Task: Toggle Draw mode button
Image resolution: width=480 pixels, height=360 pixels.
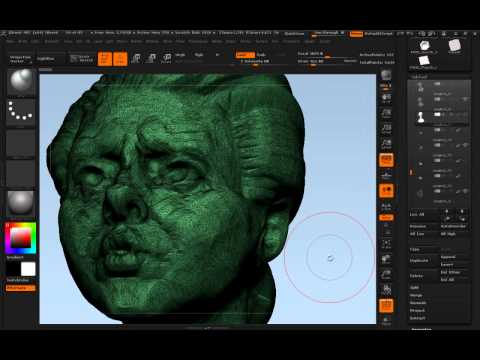Action: (x=120, y=59)
